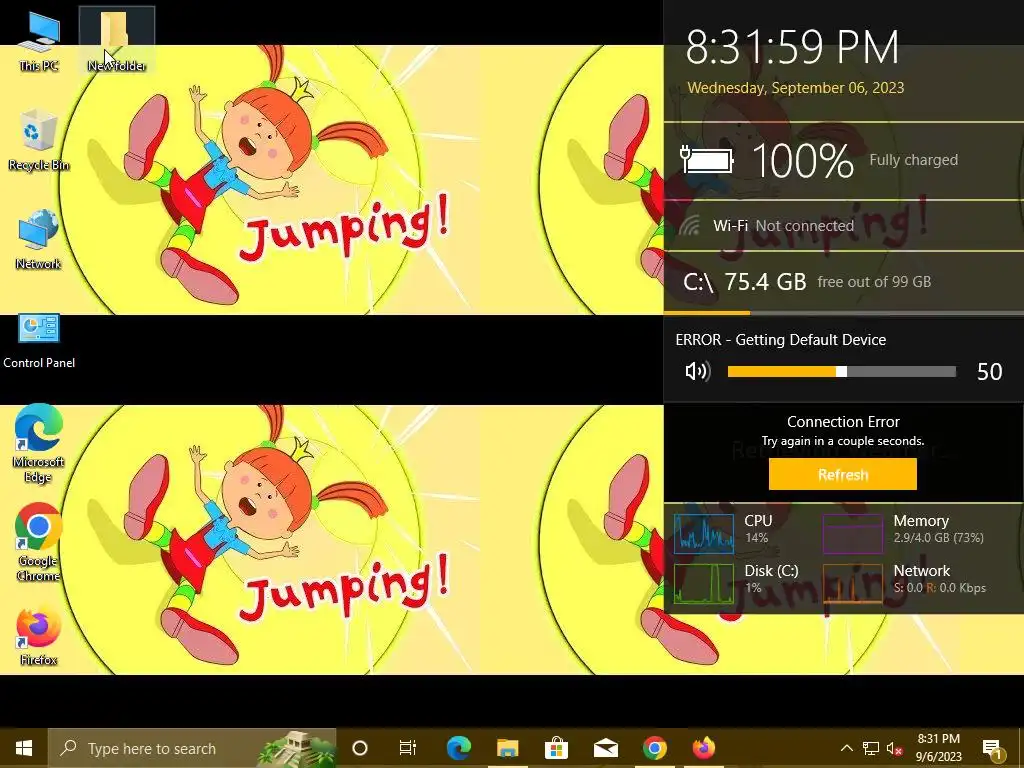
Task: Open Microsoft Store from the taskbar
Action: tap(556, 748)
